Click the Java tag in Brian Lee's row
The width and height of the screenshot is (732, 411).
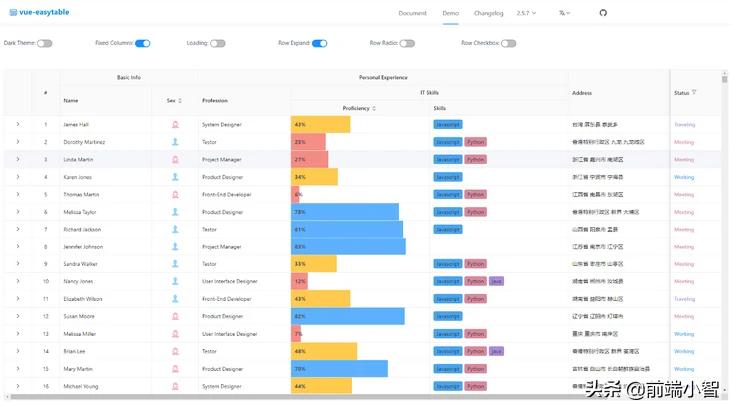pos(496,351)
